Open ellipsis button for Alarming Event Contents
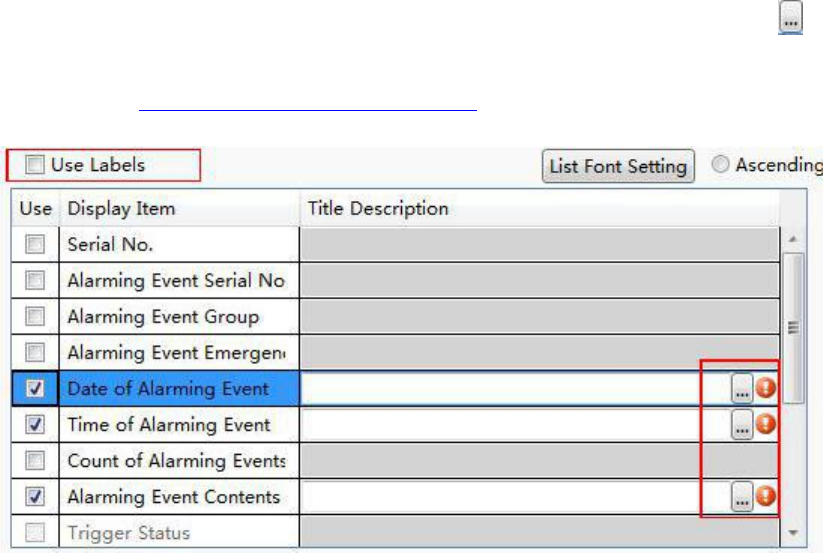 (741, 497)
